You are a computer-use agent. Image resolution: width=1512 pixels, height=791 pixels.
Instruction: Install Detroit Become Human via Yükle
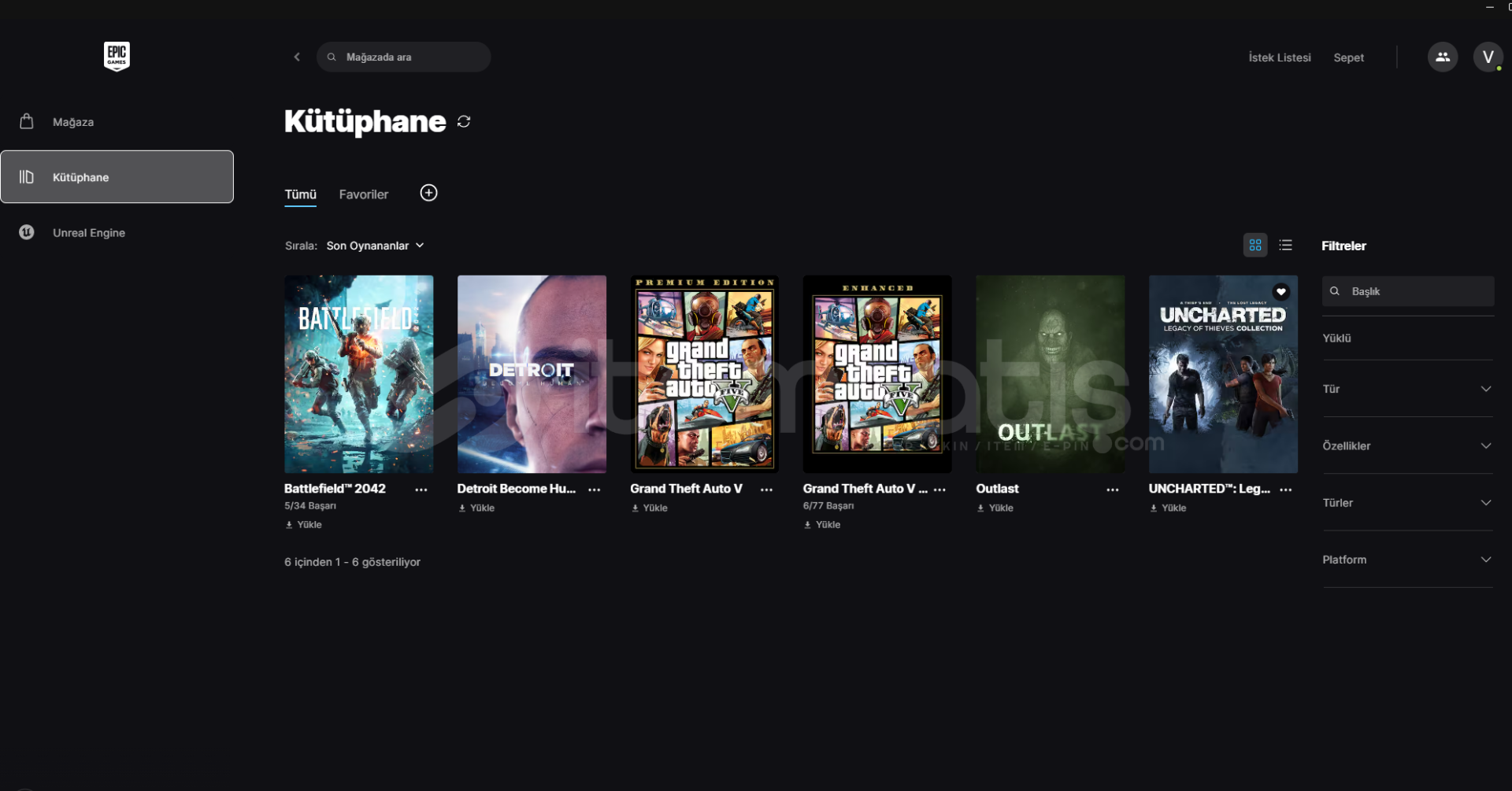tap(476, 508)
